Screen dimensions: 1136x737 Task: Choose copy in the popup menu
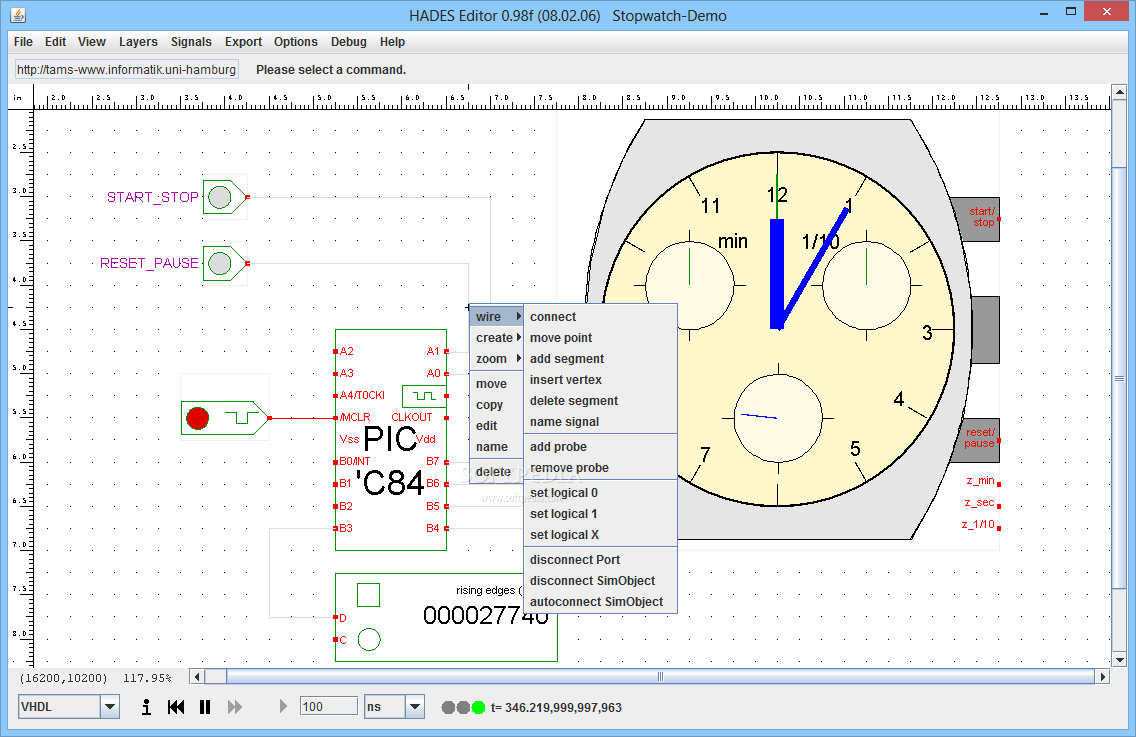click(497, 405)
